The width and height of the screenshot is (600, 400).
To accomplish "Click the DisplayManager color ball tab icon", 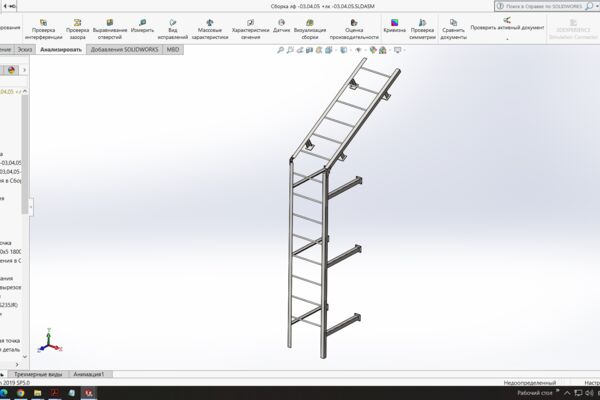I will pos(11,70).
